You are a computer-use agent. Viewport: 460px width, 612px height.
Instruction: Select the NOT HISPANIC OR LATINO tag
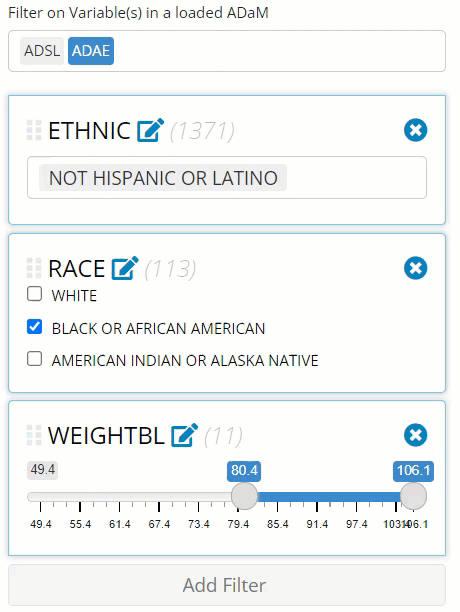tap(163, 178)
